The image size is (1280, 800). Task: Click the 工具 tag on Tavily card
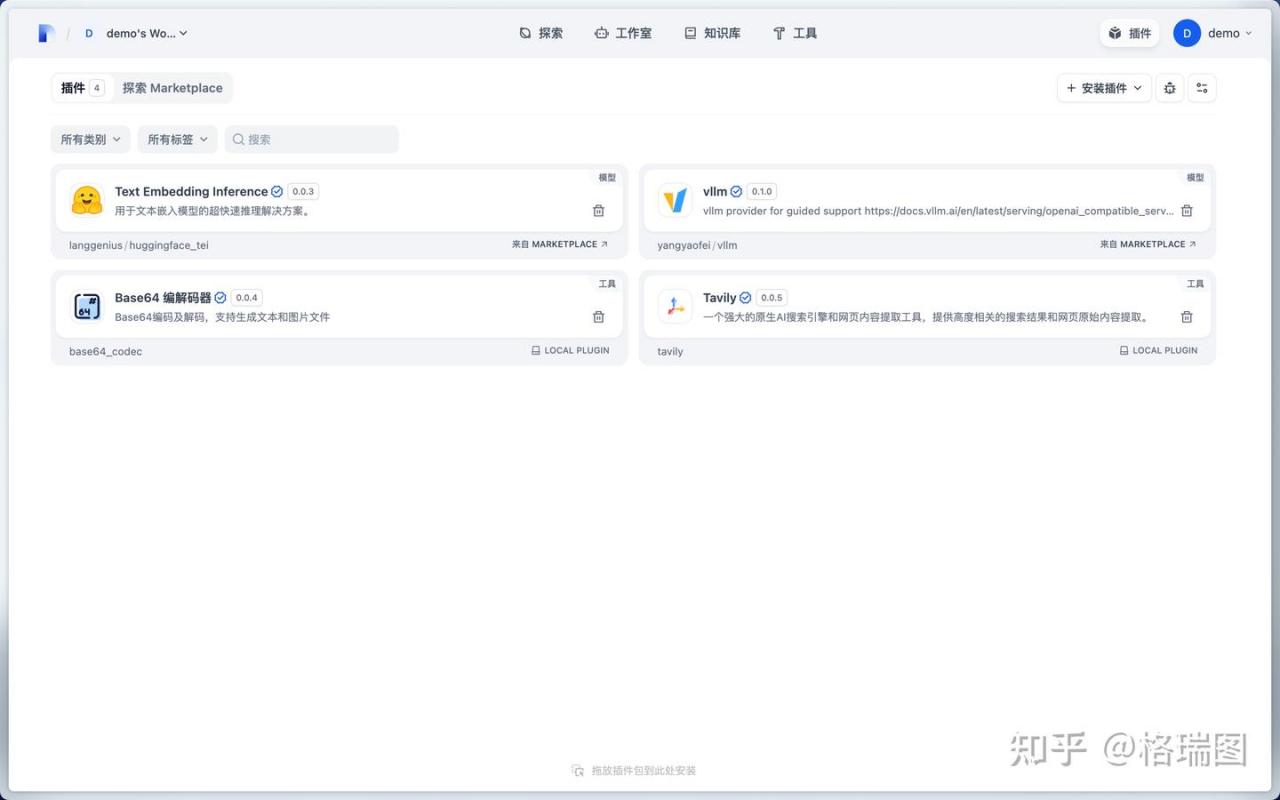tap(1195, 283)
